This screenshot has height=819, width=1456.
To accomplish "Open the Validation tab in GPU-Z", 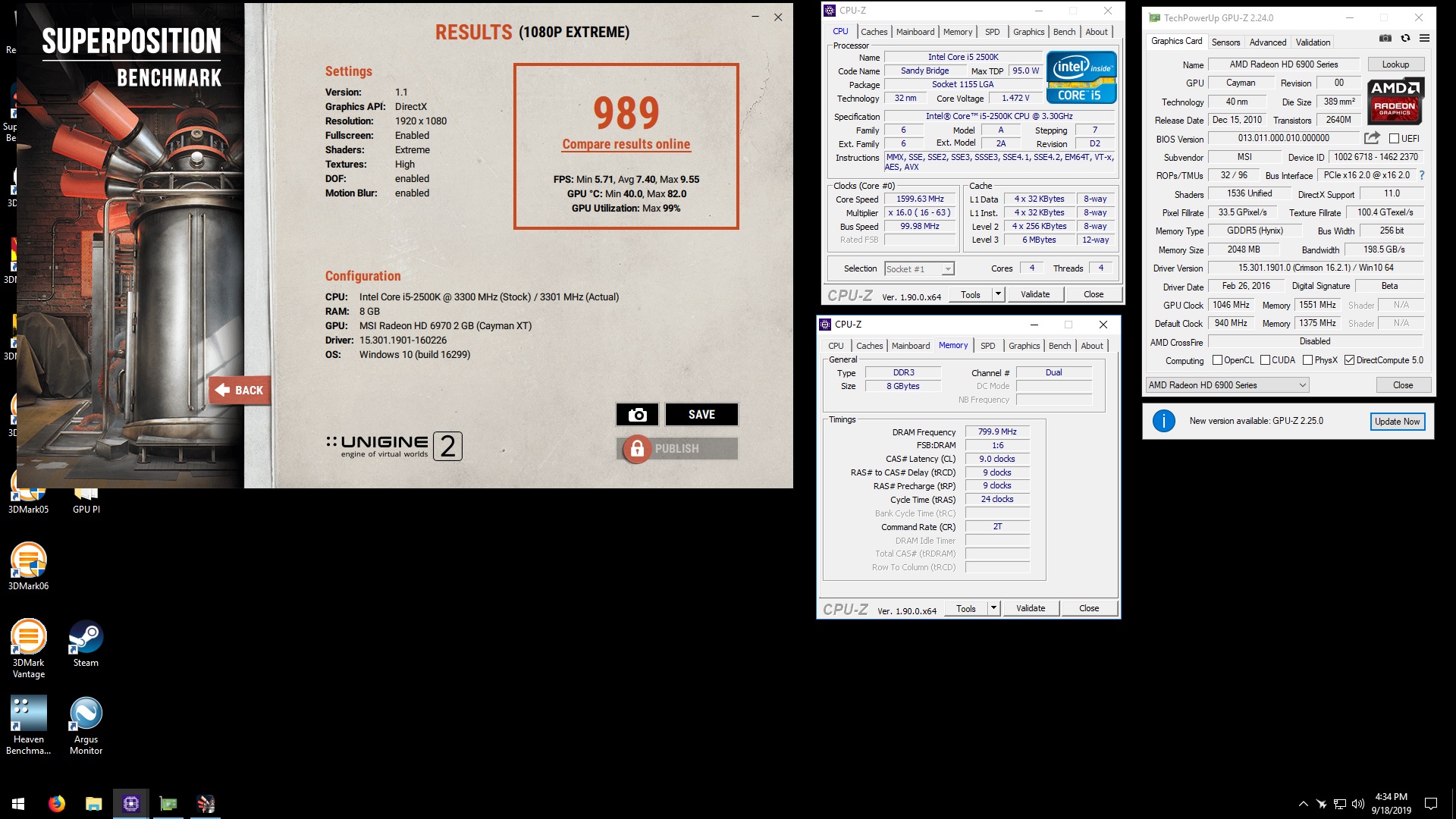I will (x=1313, y=42).
